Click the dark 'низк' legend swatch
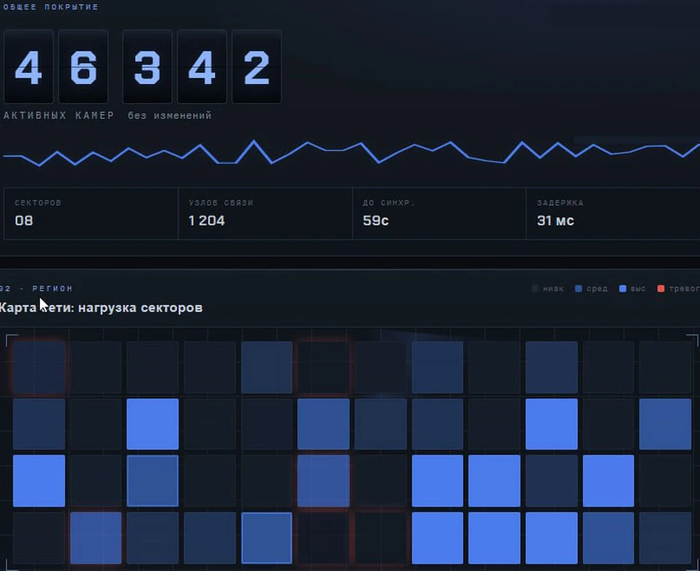The width and height of the screenshot is (700, 571). tap(535, 288)
